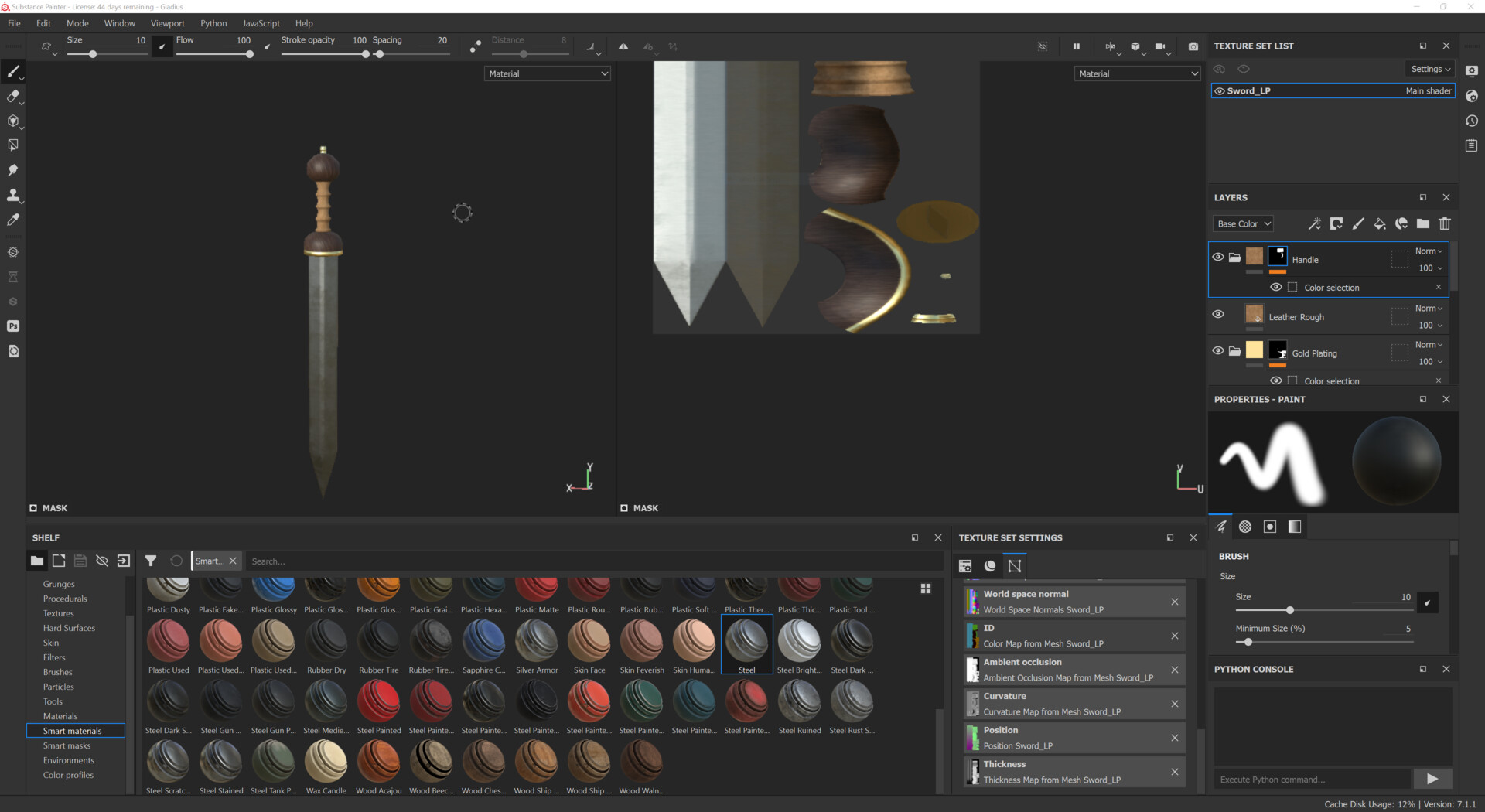
Task: Open the Norm blend mode dropdown for Handle layer
Action: 1427,251
